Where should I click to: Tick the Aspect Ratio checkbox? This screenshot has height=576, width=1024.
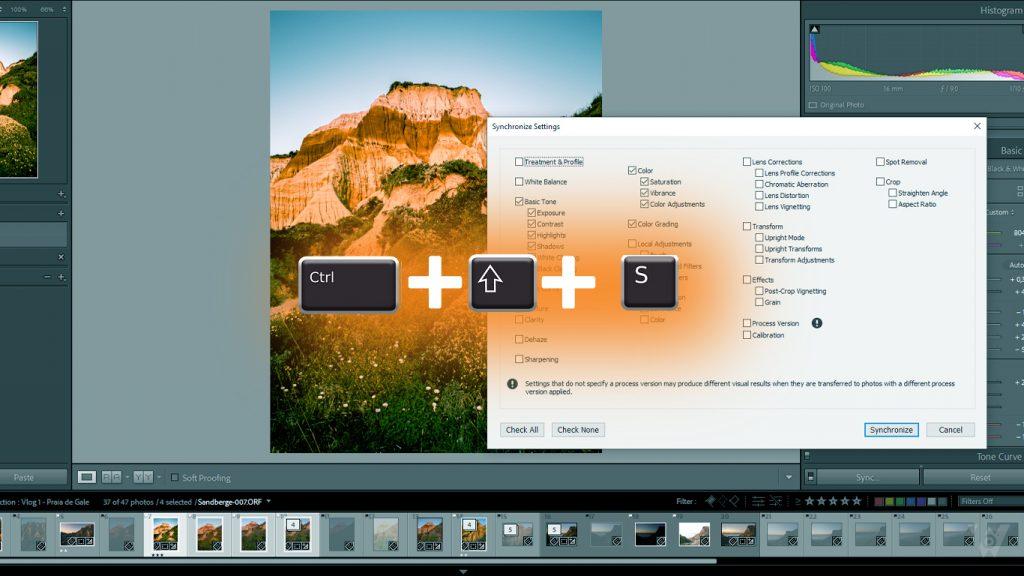pos(893,204)
